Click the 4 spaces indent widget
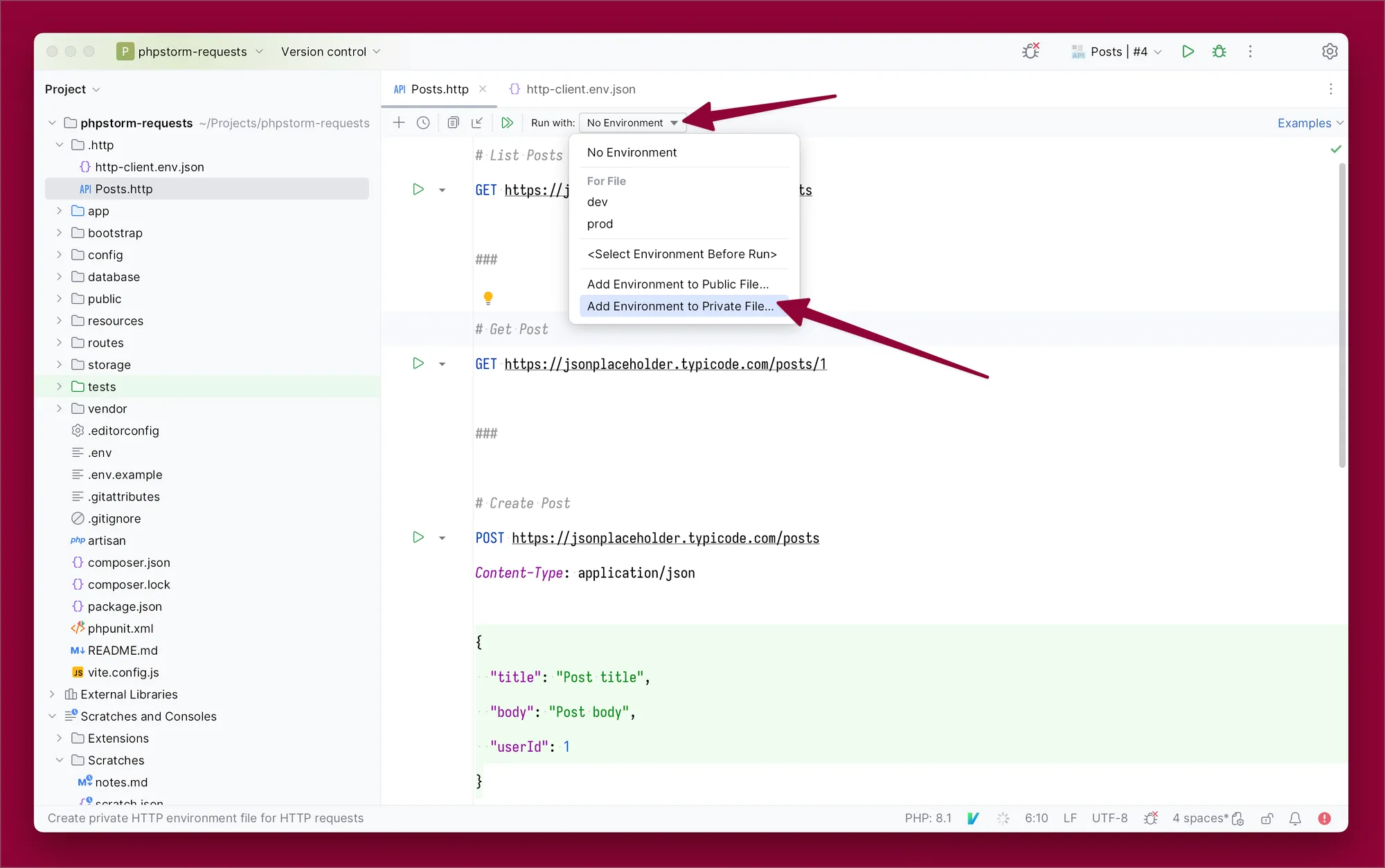This screenshot has width=1385, height=868. [x=1200, y=818]
